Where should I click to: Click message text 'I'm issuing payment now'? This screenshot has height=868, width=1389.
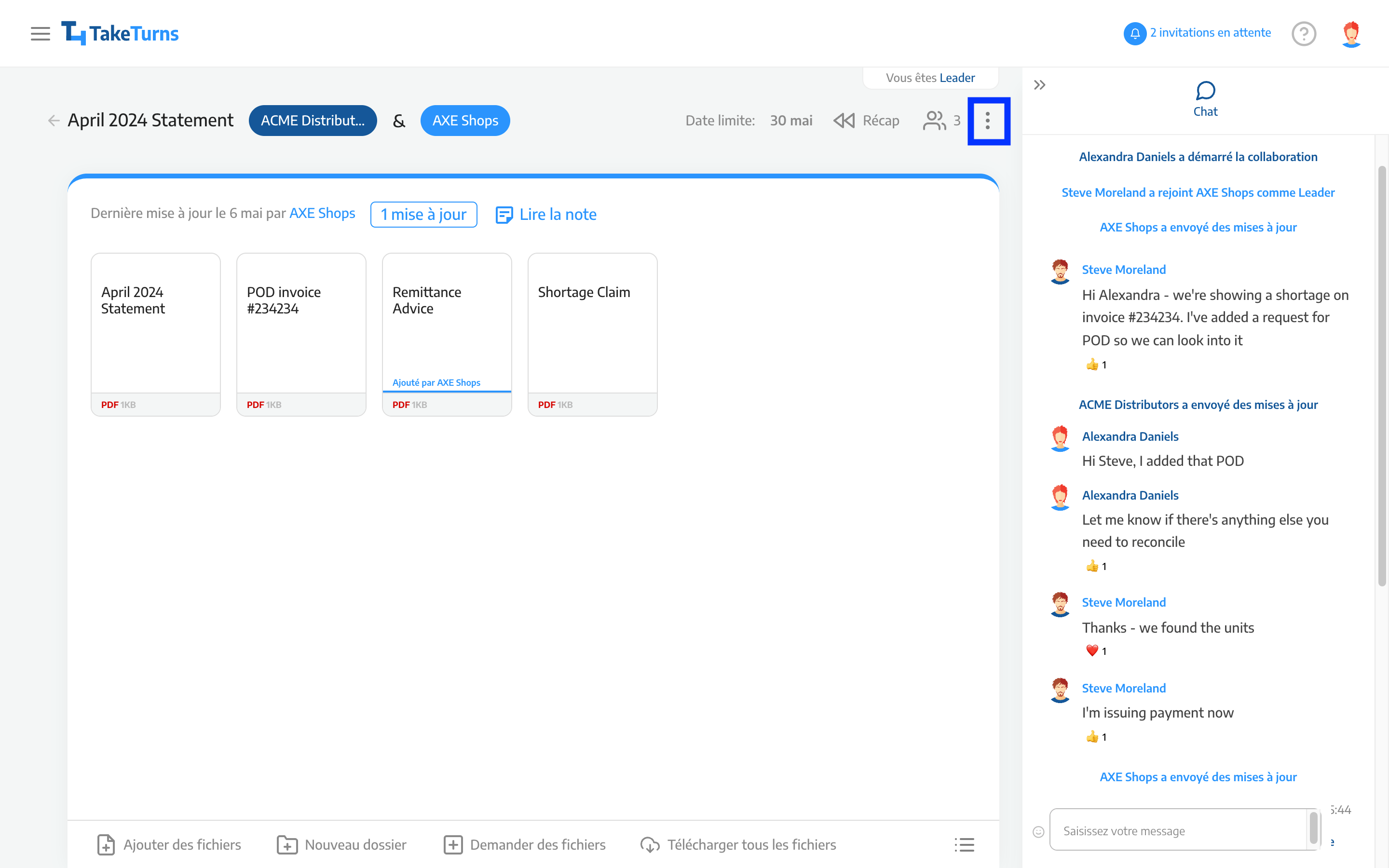click(x=1157, y=712)
